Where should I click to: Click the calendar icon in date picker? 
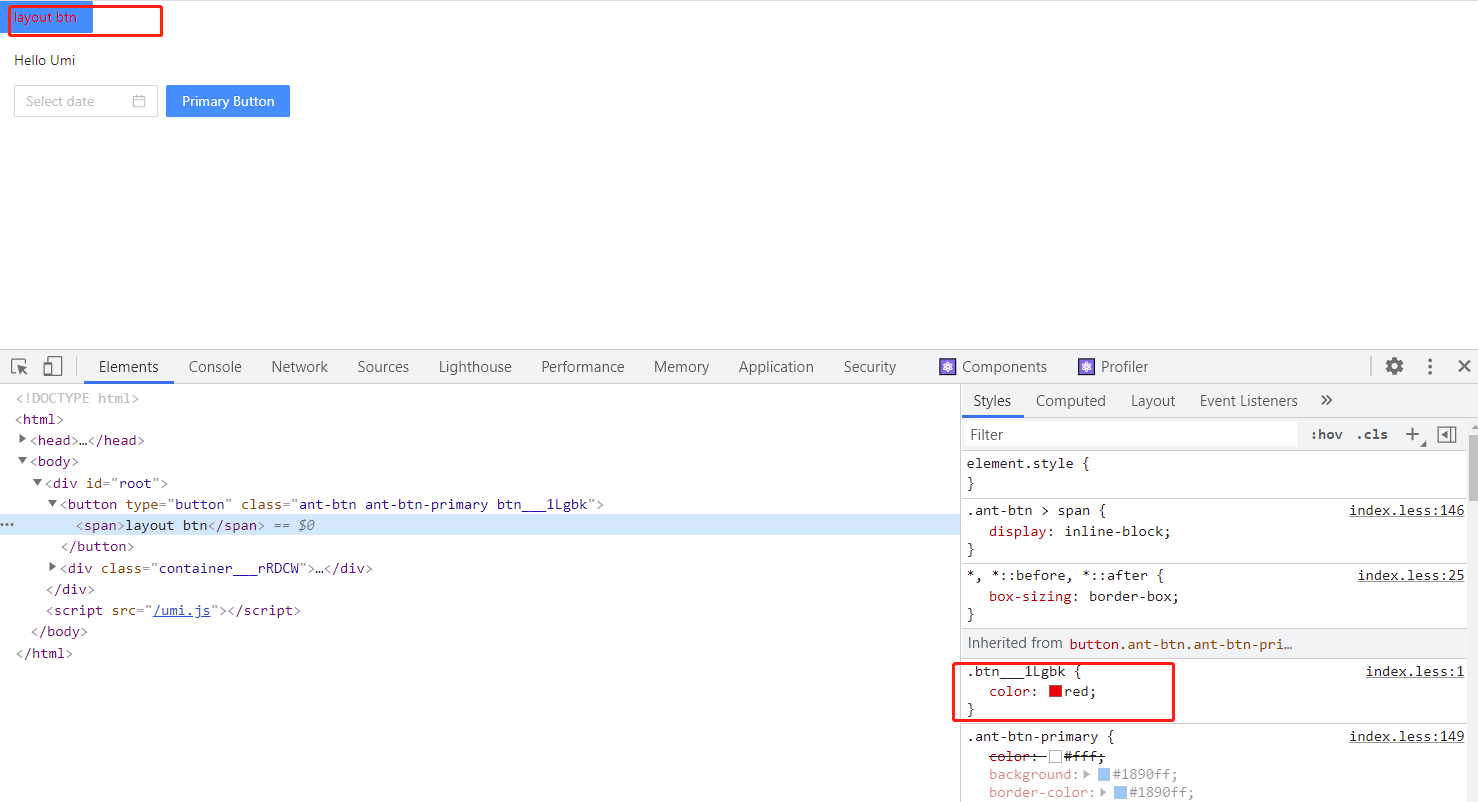point(139,101)
